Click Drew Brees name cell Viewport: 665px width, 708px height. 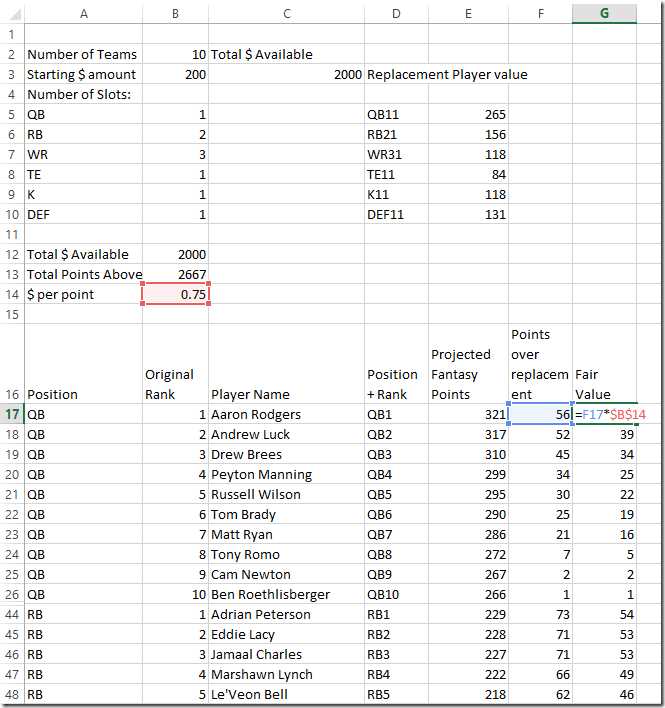[287, 454]
